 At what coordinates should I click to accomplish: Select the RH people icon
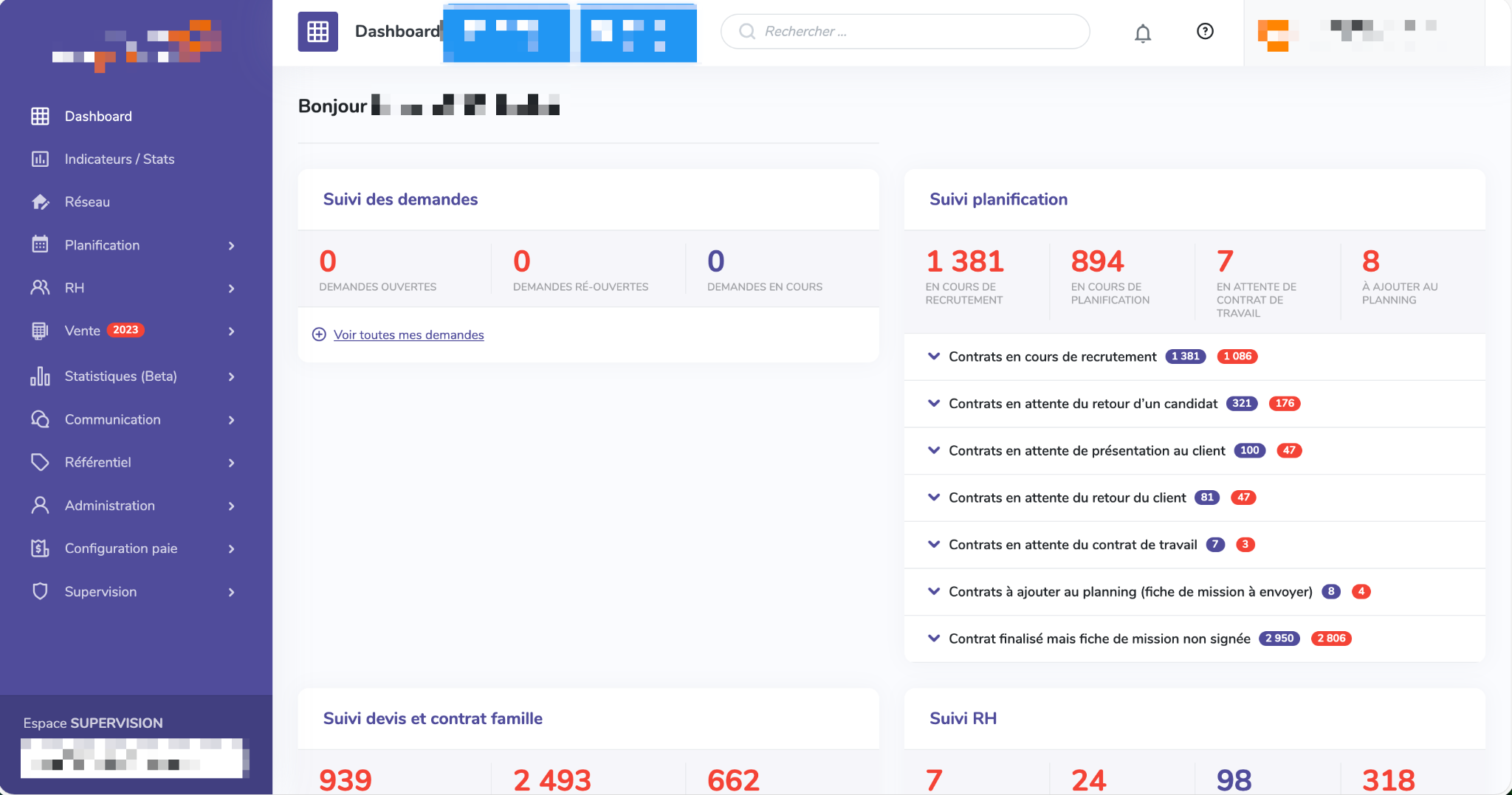coord(40,288)
